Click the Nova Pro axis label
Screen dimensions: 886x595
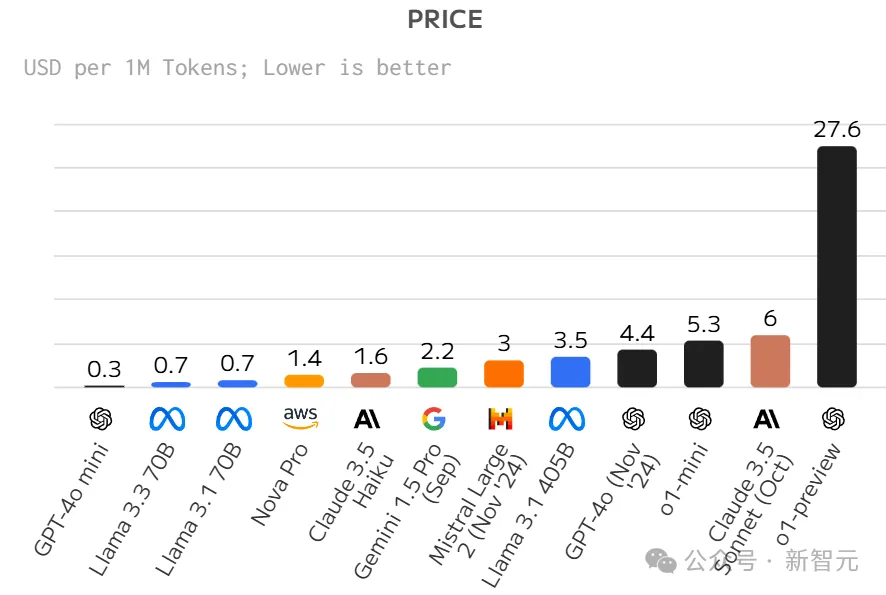(x=279, y=485)
